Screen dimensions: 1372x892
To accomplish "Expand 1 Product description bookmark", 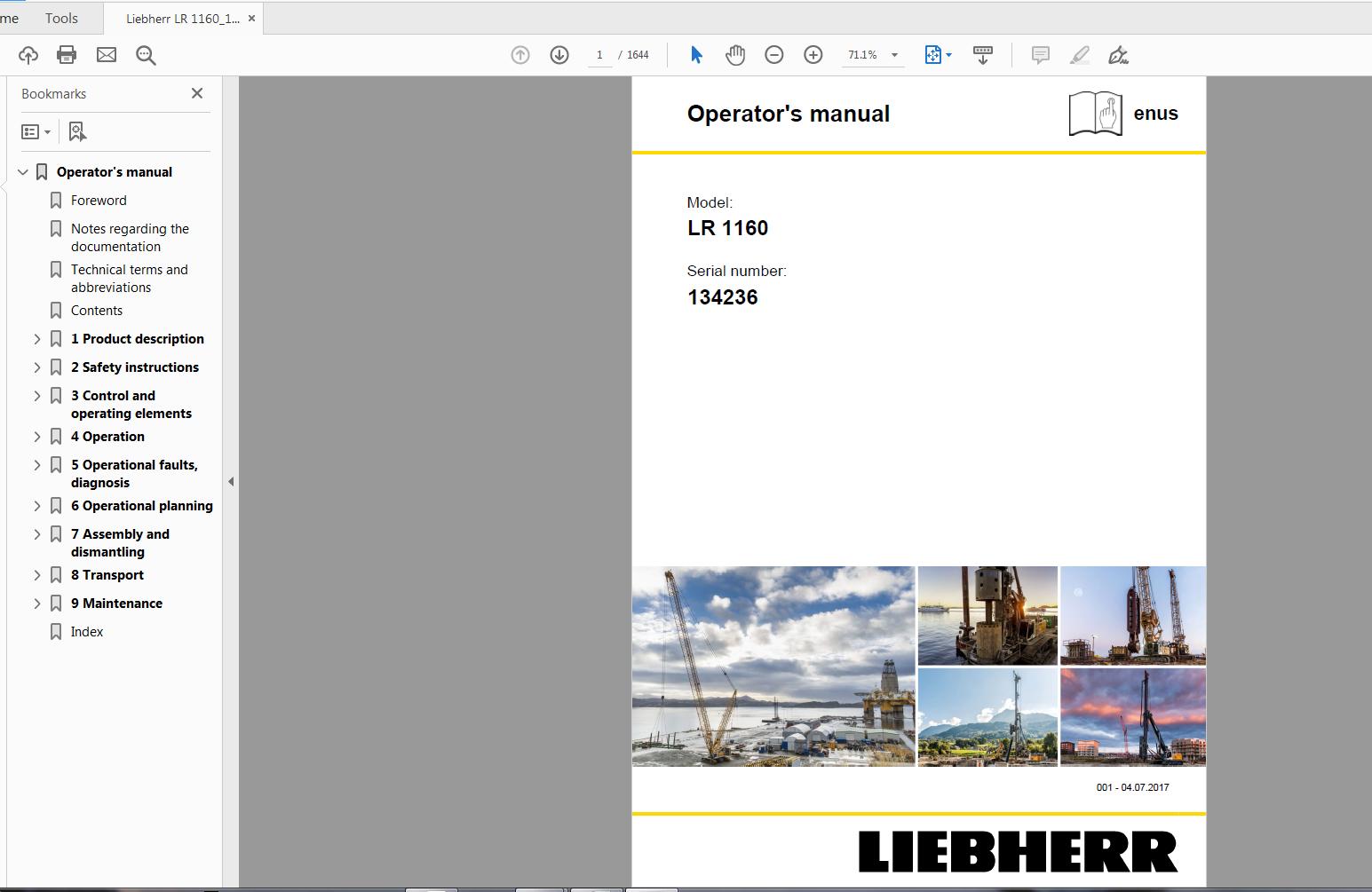I will [37, 339].
